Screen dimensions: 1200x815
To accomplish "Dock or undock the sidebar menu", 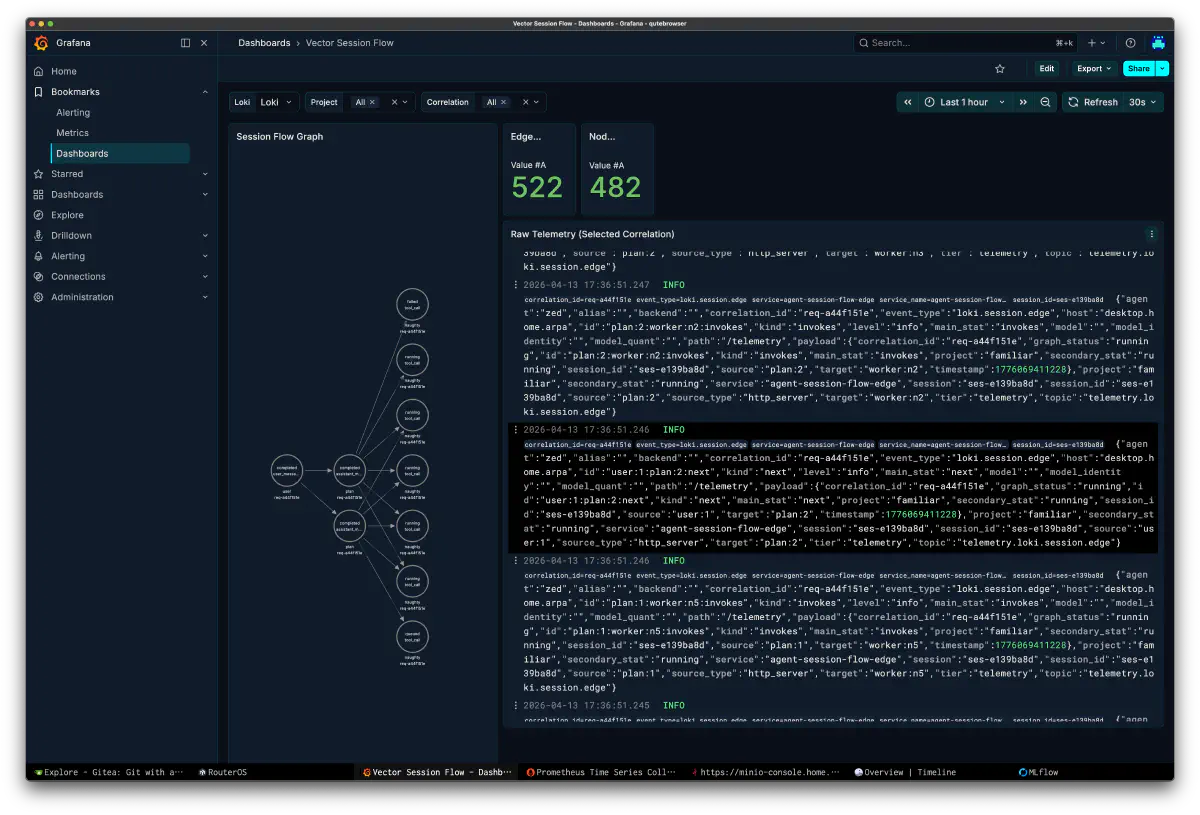I will (185, 43).
